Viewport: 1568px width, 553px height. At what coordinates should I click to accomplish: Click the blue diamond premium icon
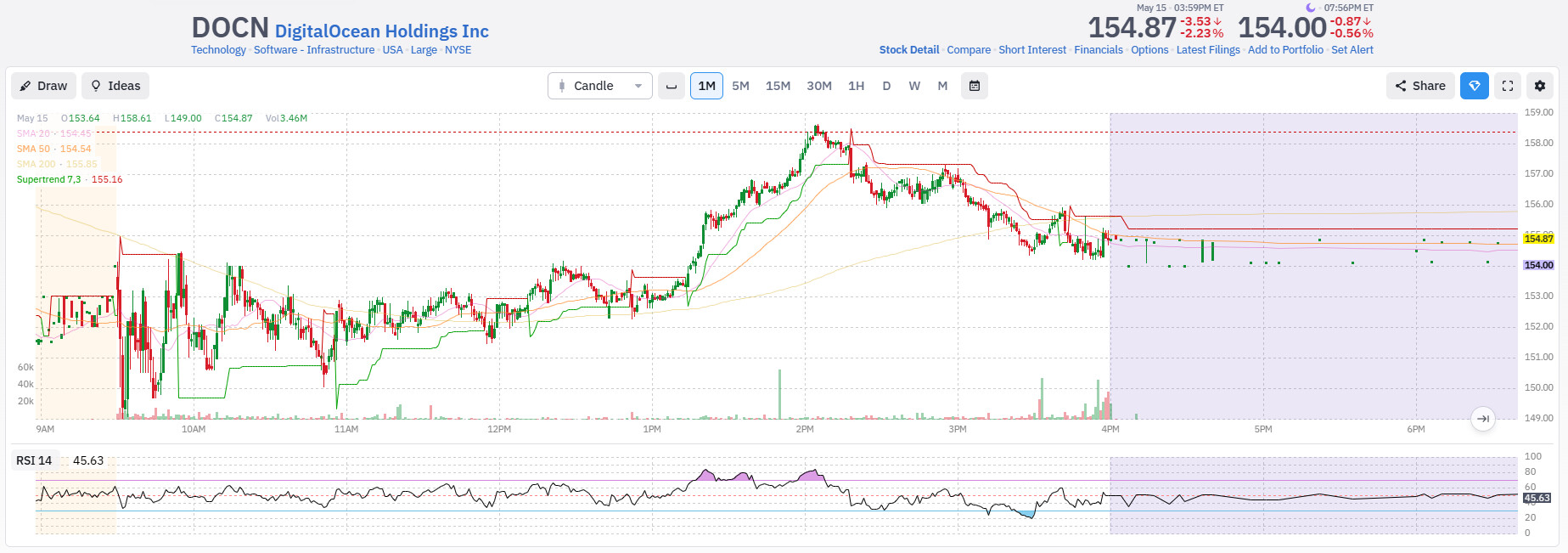point(1475,86)
